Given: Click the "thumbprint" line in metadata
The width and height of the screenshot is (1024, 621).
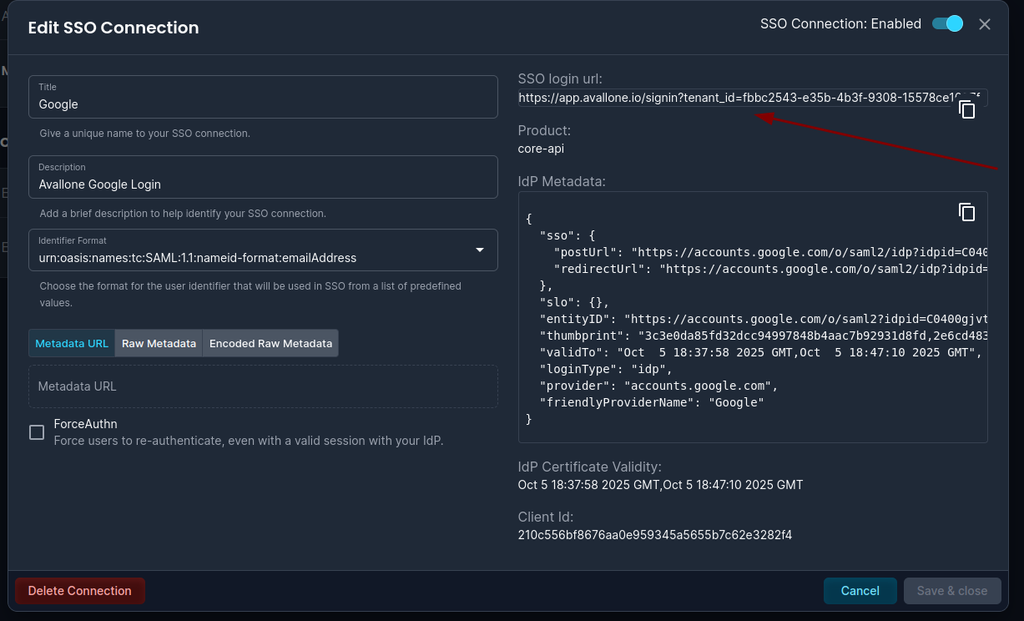Looking at the screenshot, I should pos(763,336).
